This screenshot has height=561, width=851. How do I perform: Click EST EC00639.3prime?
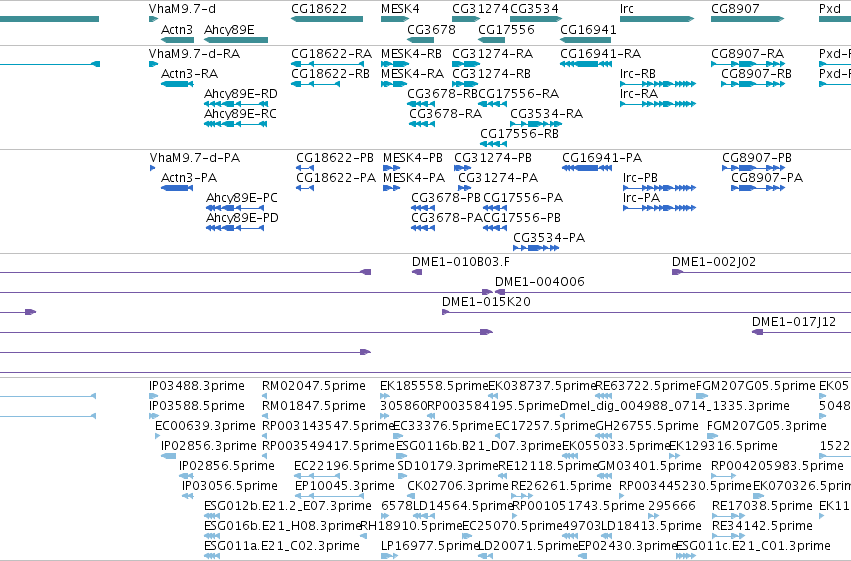[x=157, y=436]
